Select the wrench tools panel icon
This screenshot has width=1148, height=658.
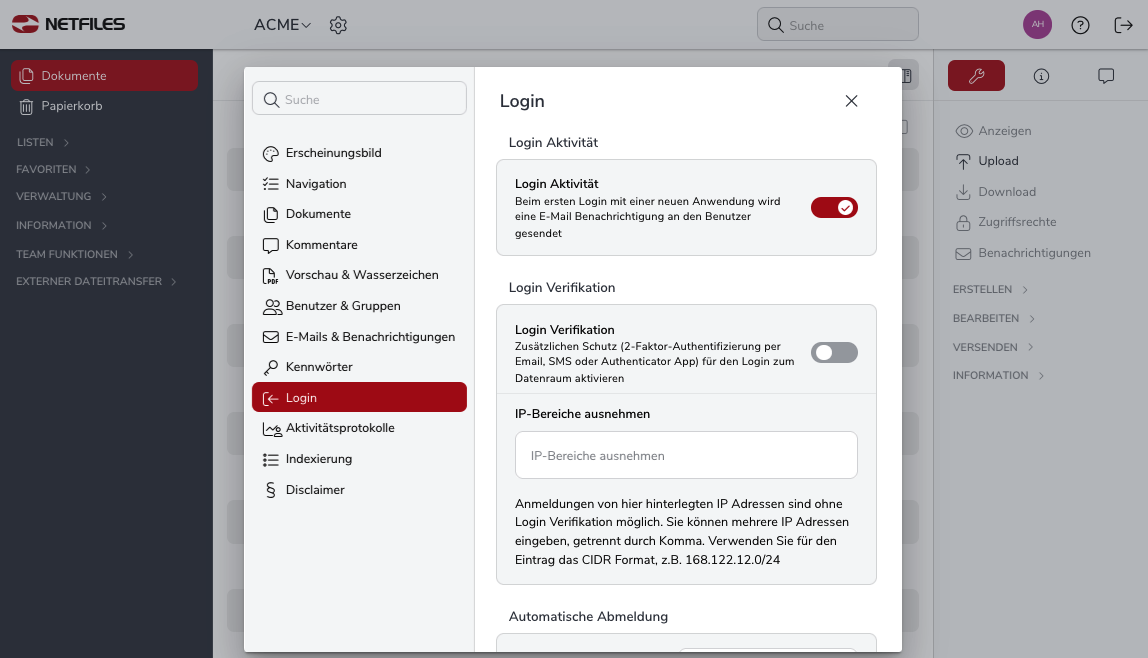click(976, 76)
